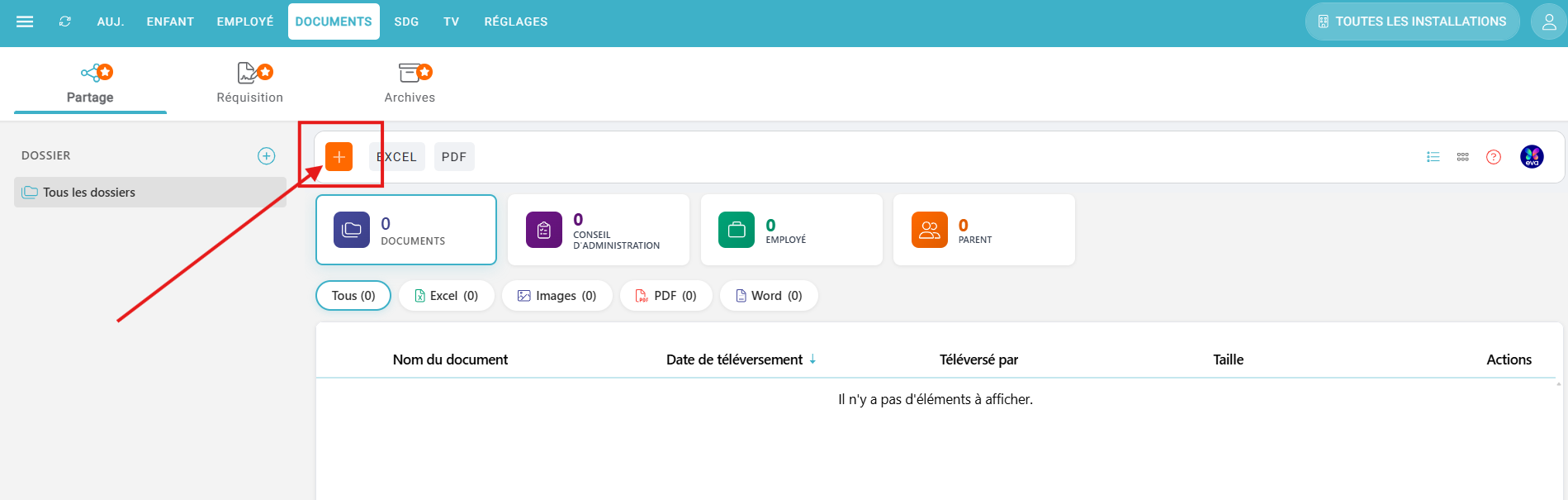The image size is (1568, 500).
Task: Click the eva assistant avatar icon
Action: pos(1532,156)
